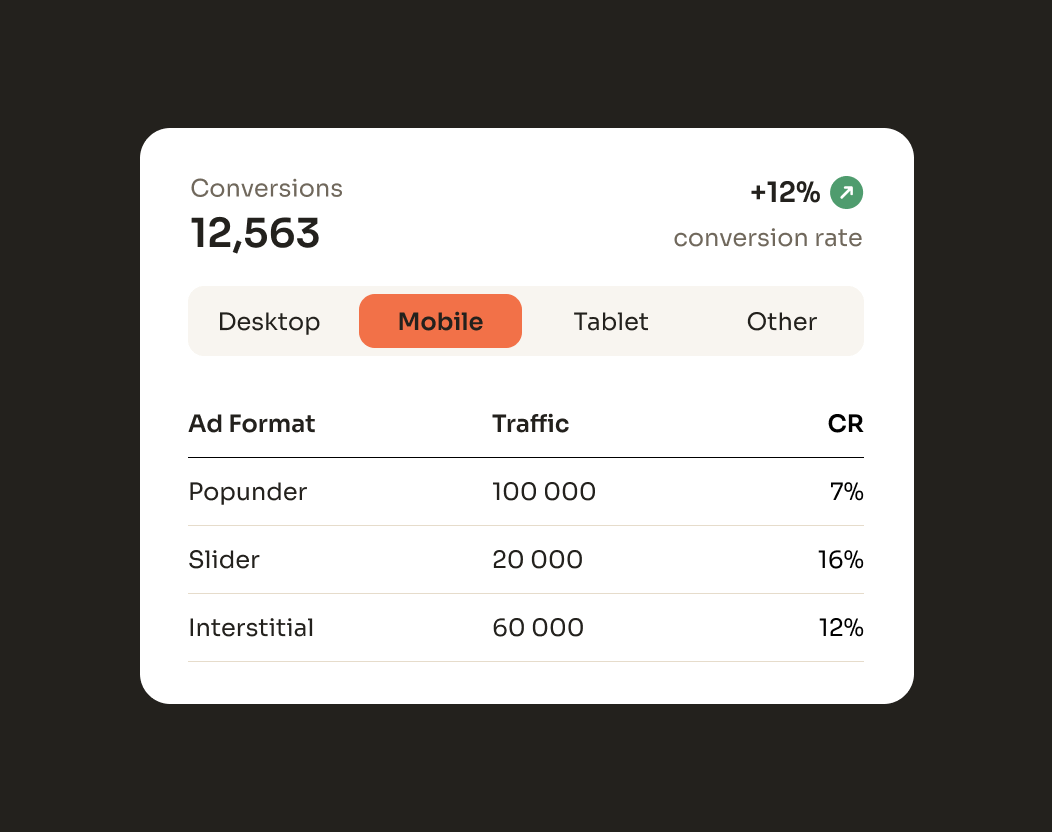Click the 12,563 conversions total

coord(255,234)
